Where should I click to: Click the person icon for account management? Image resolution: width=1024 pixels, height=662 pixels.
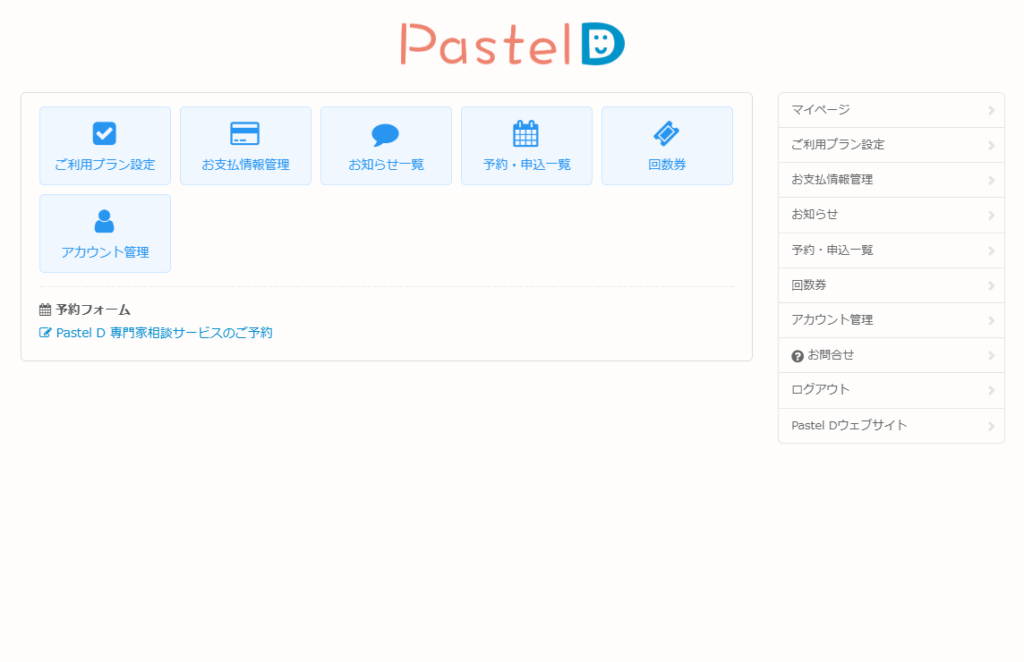(x=105, y=221)
